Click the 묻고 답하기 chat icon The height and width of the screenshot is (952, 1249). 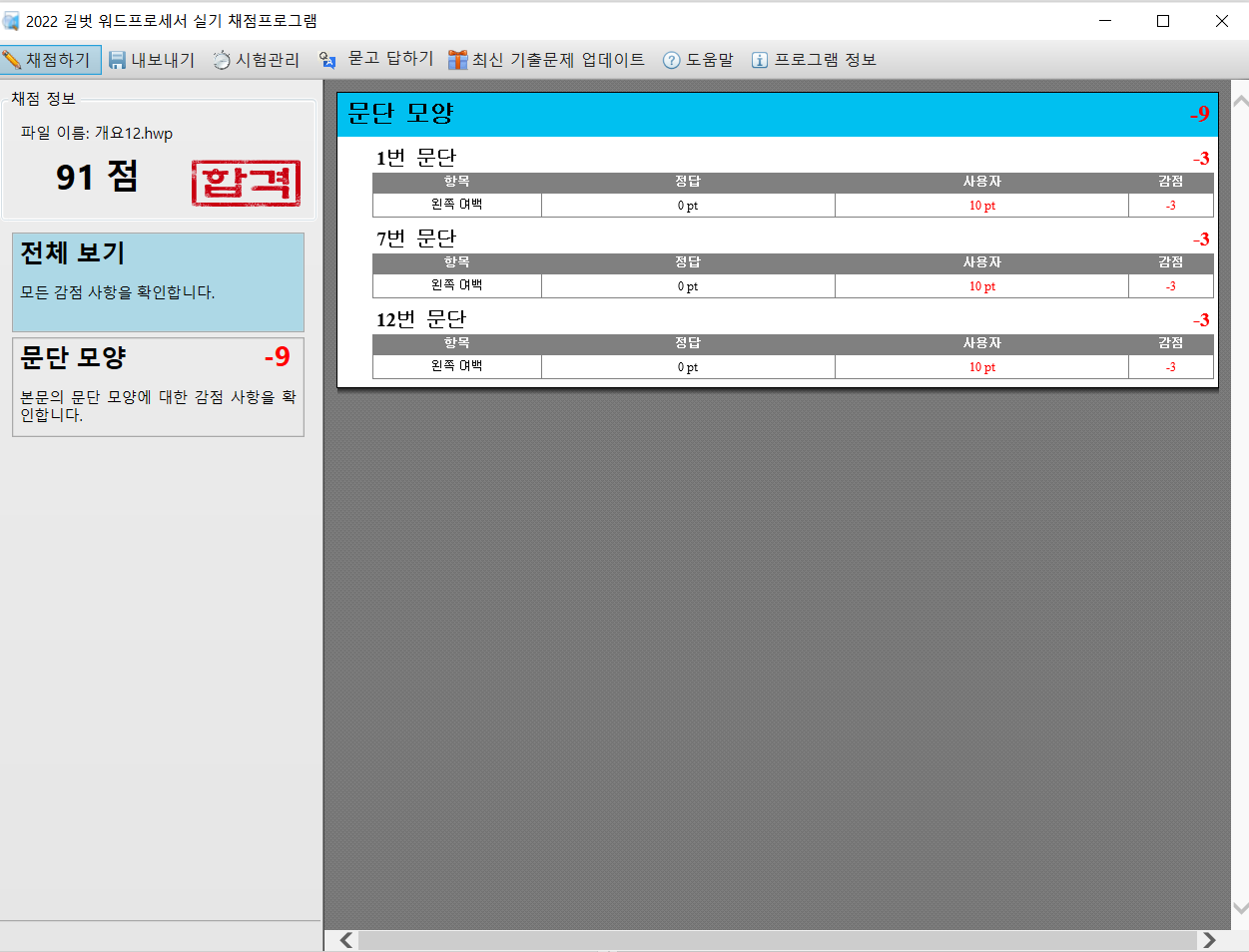327,60
